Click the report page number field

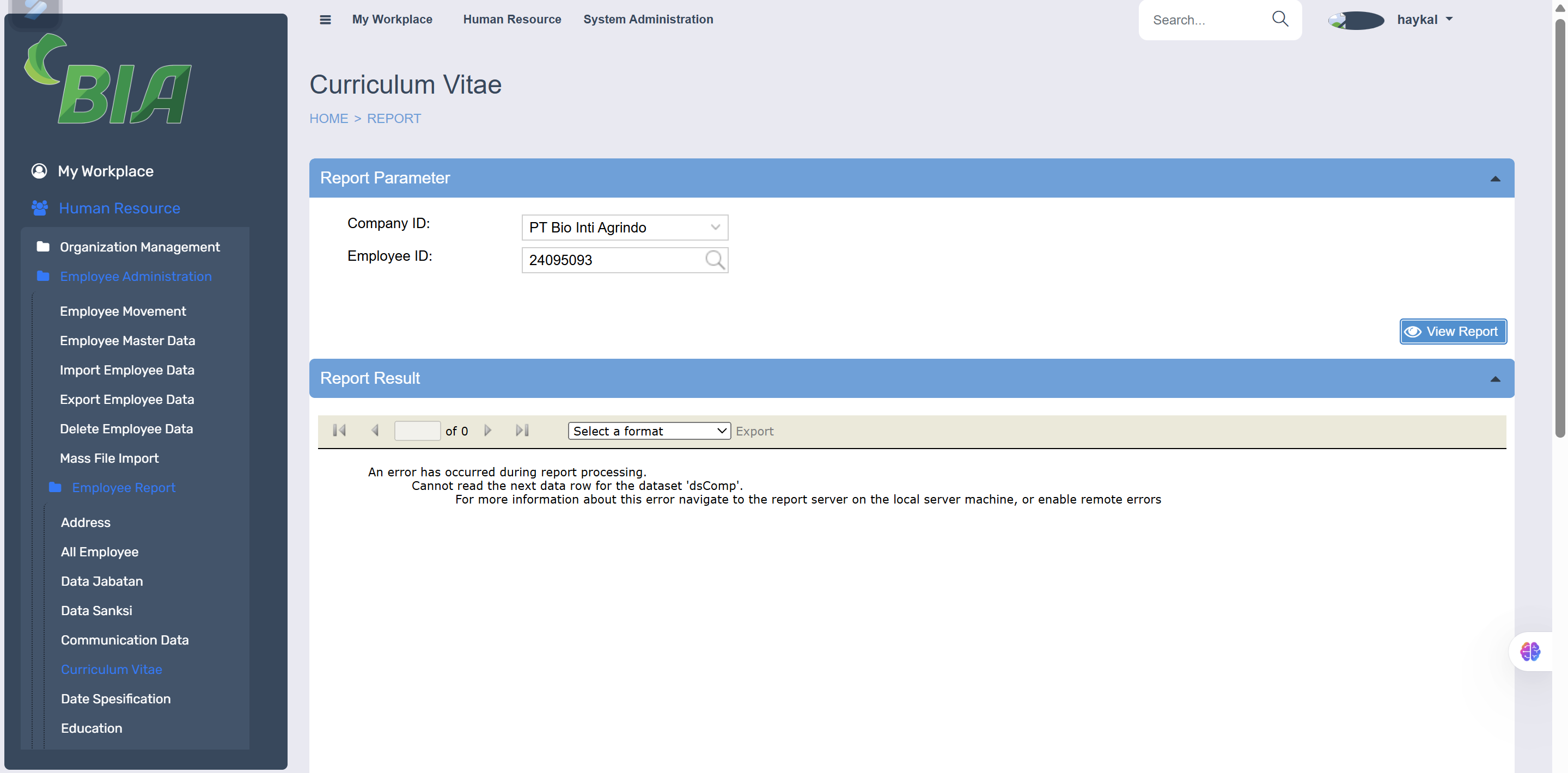pyautogui.click(x=417, y=431)
